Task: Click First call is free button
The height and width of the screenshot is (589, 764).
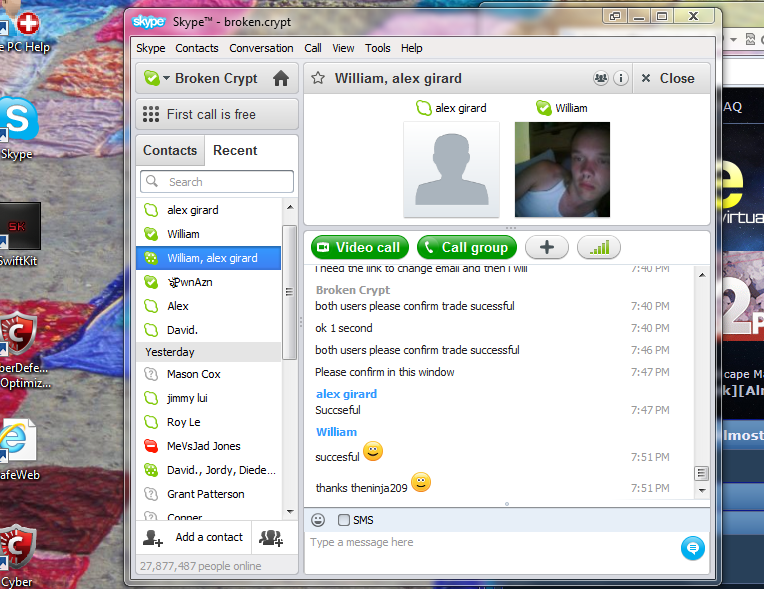Action: (217, 114)
